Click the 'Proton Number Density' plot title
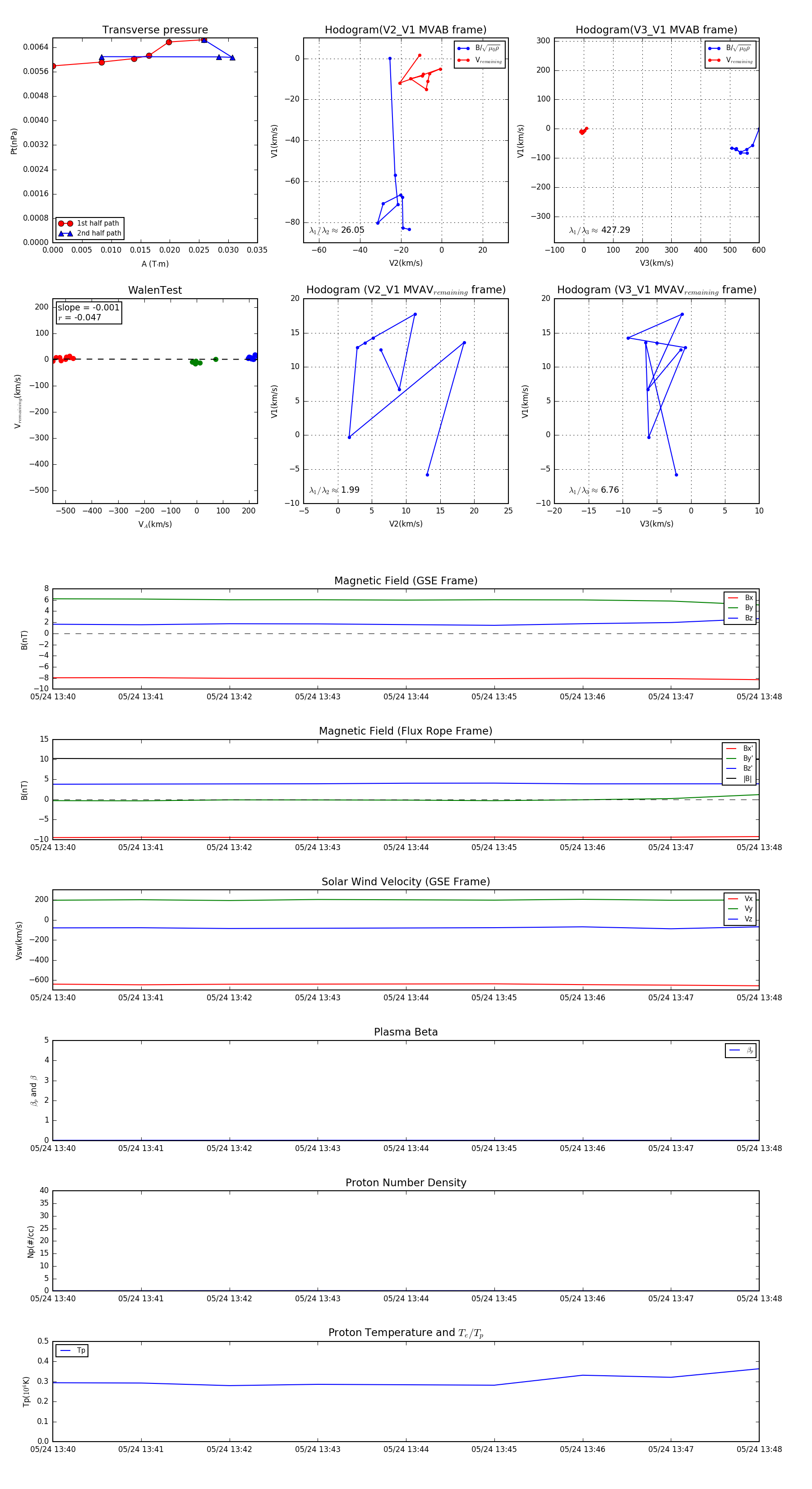The width and height of the screenshot is (812, 1489). click(x=406, y=1183)
